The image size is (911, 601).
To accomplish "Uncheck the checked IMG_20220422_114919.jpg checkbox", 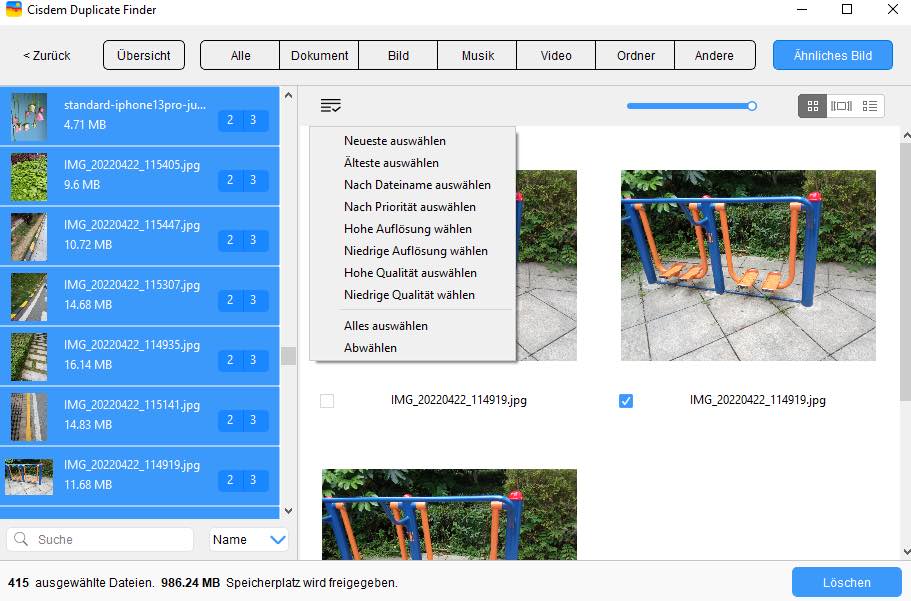I will coord(626,401).
